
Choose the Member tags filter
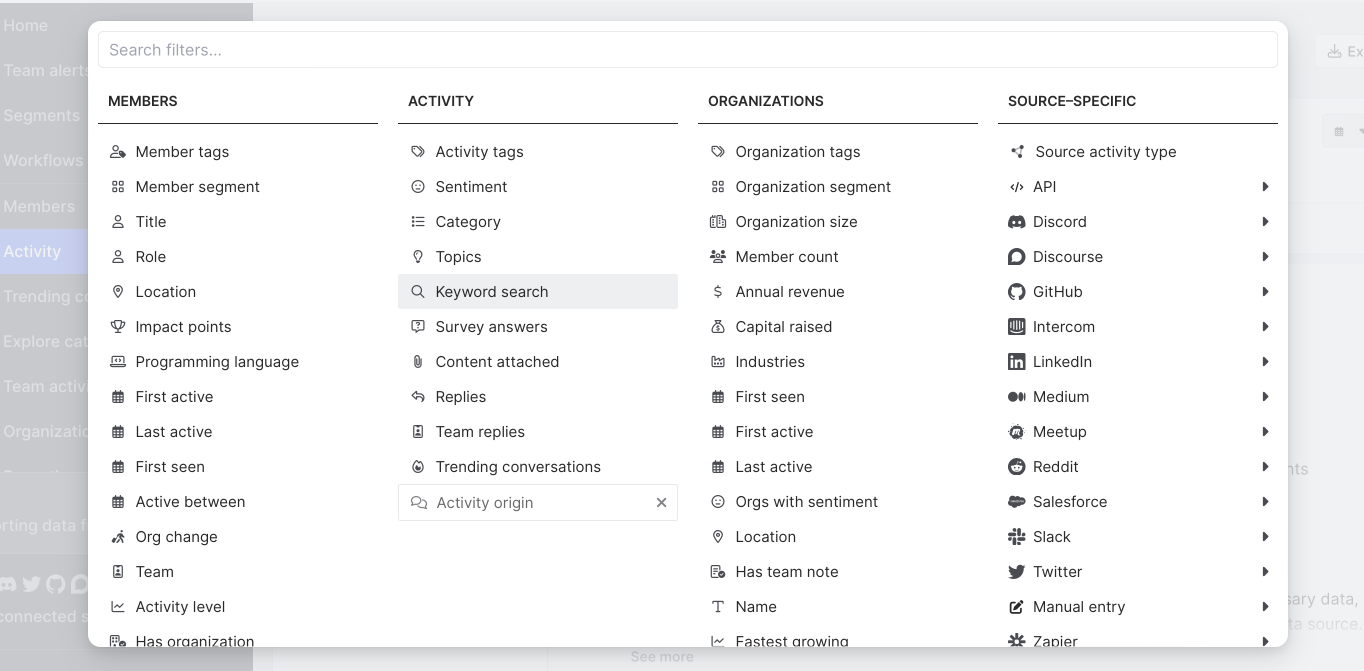[182, 152]
